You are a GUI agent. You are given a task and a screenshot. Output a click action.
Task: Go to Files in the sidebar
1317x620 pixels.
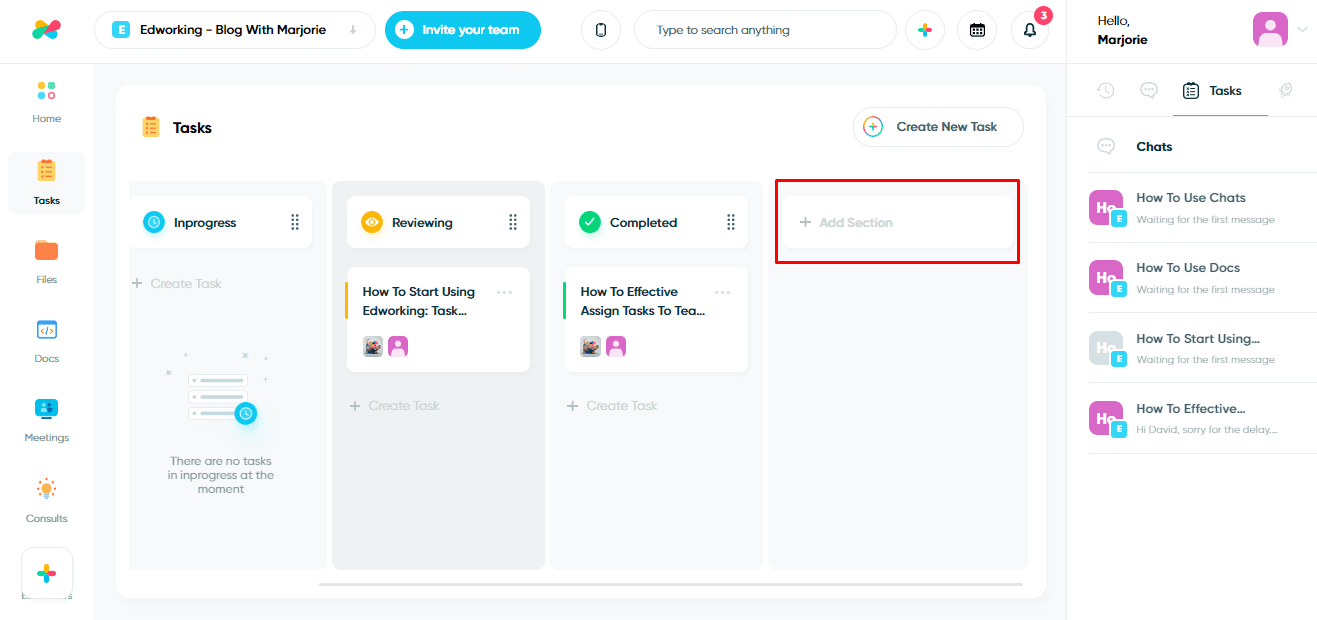click(46, 261)
